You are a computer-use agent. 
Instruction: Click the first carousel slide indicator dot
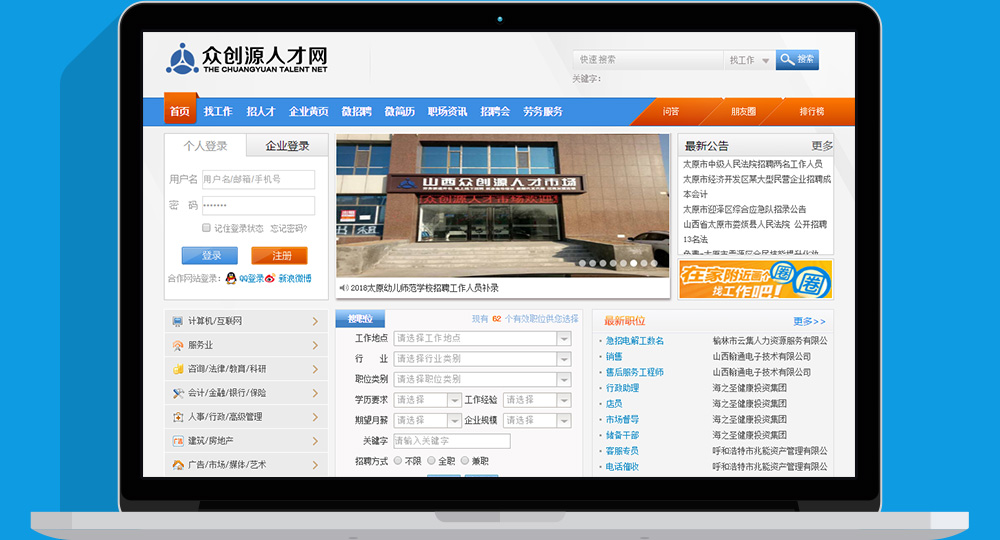click(581, 264)
